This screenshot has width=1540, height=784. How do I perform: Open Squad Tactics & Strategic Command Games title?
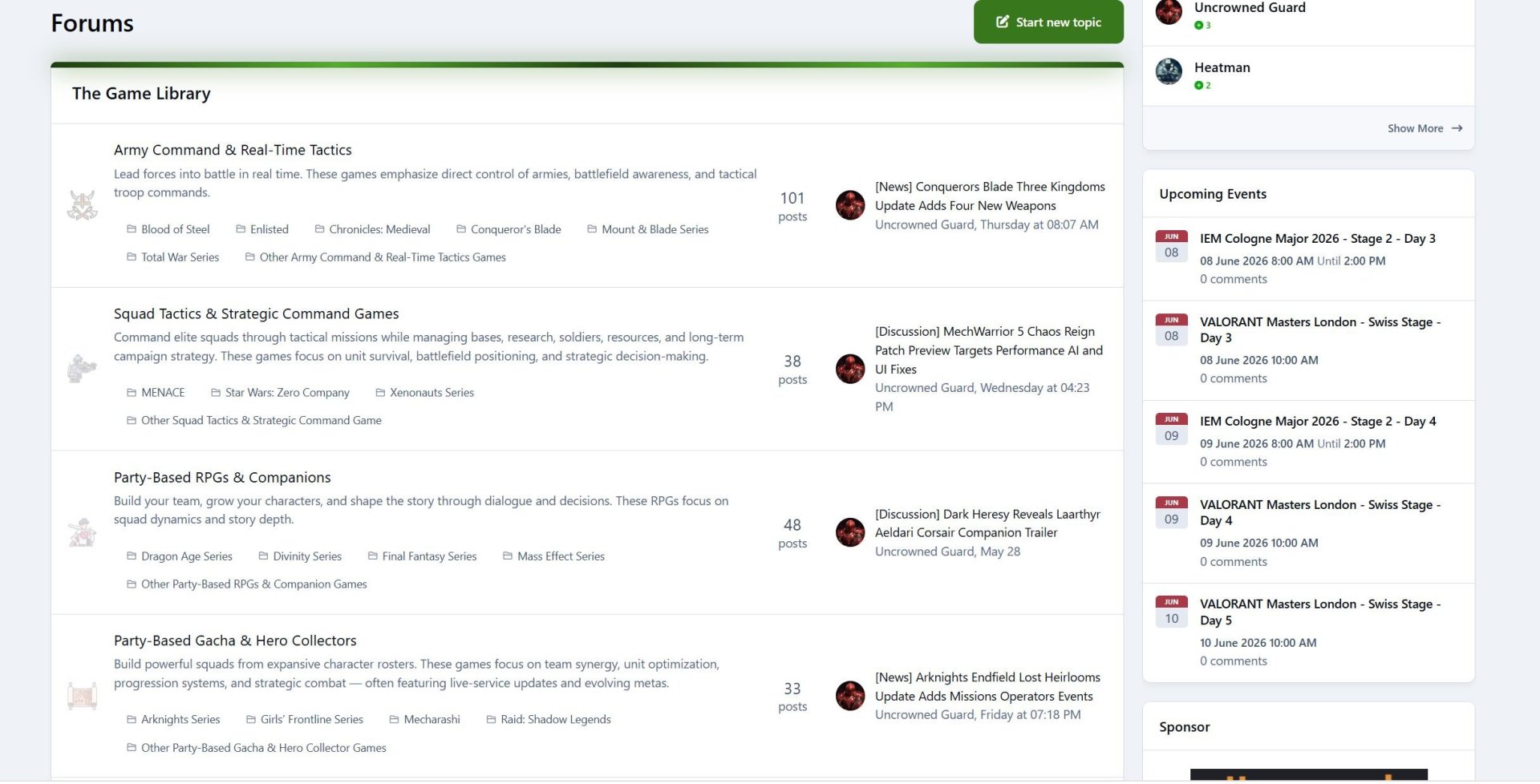pyautogui.click(x=256, y=313)
